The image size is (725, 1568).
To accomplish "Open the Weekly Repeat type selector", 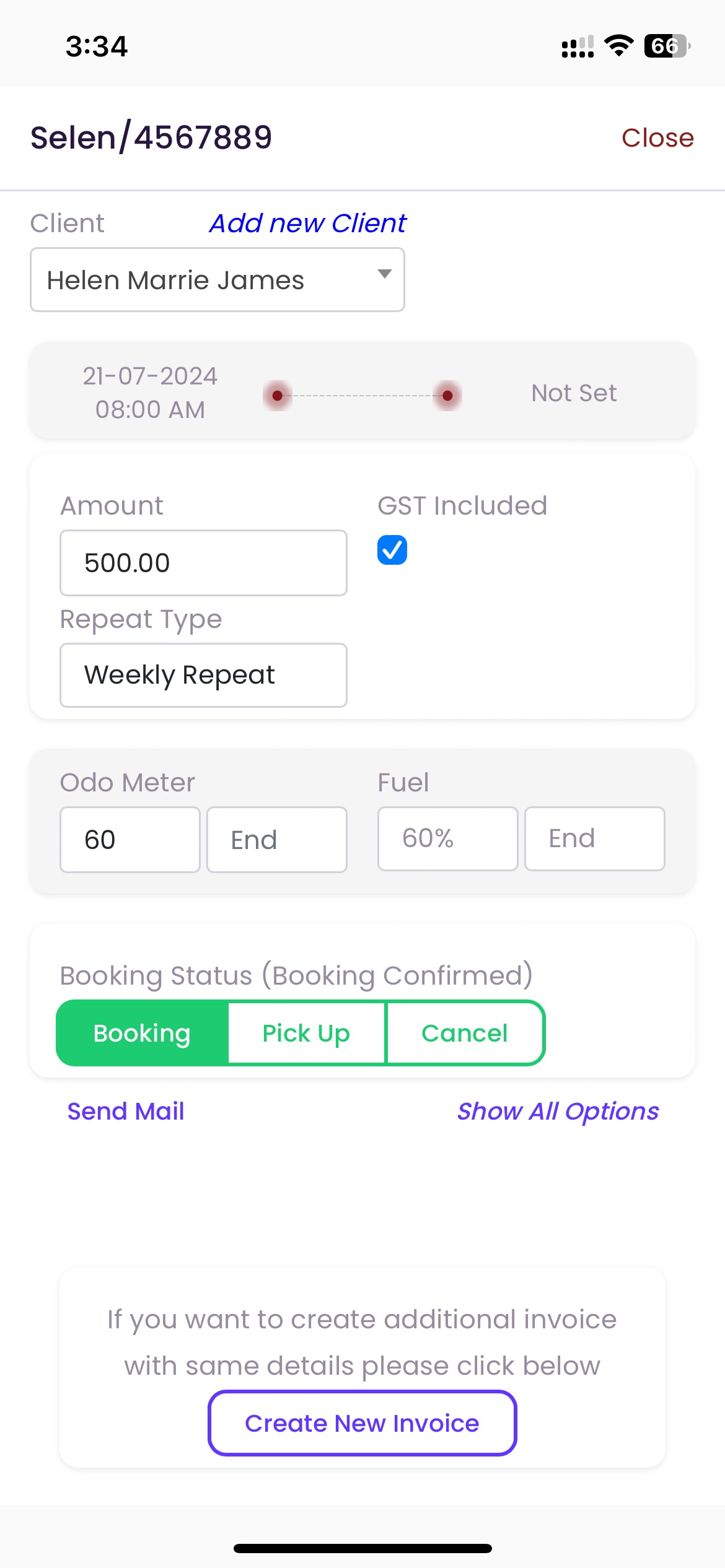I will [203, 675].
